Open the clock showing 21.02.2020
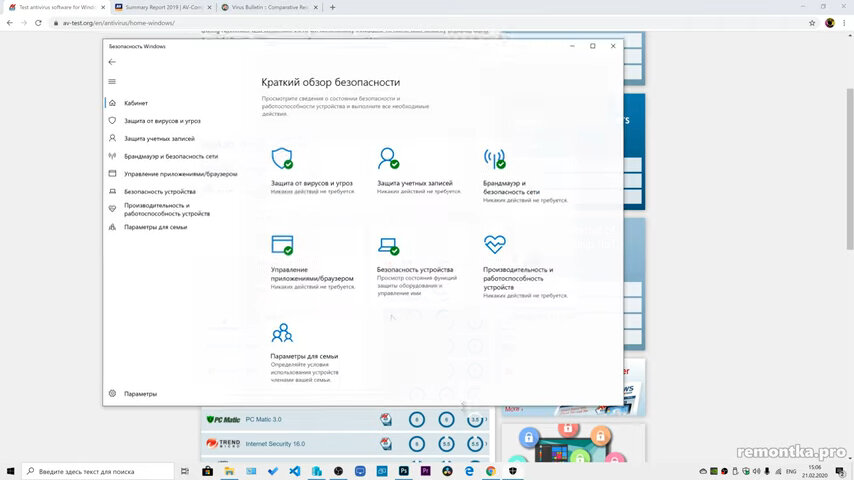854x480 pixels. 815,471
